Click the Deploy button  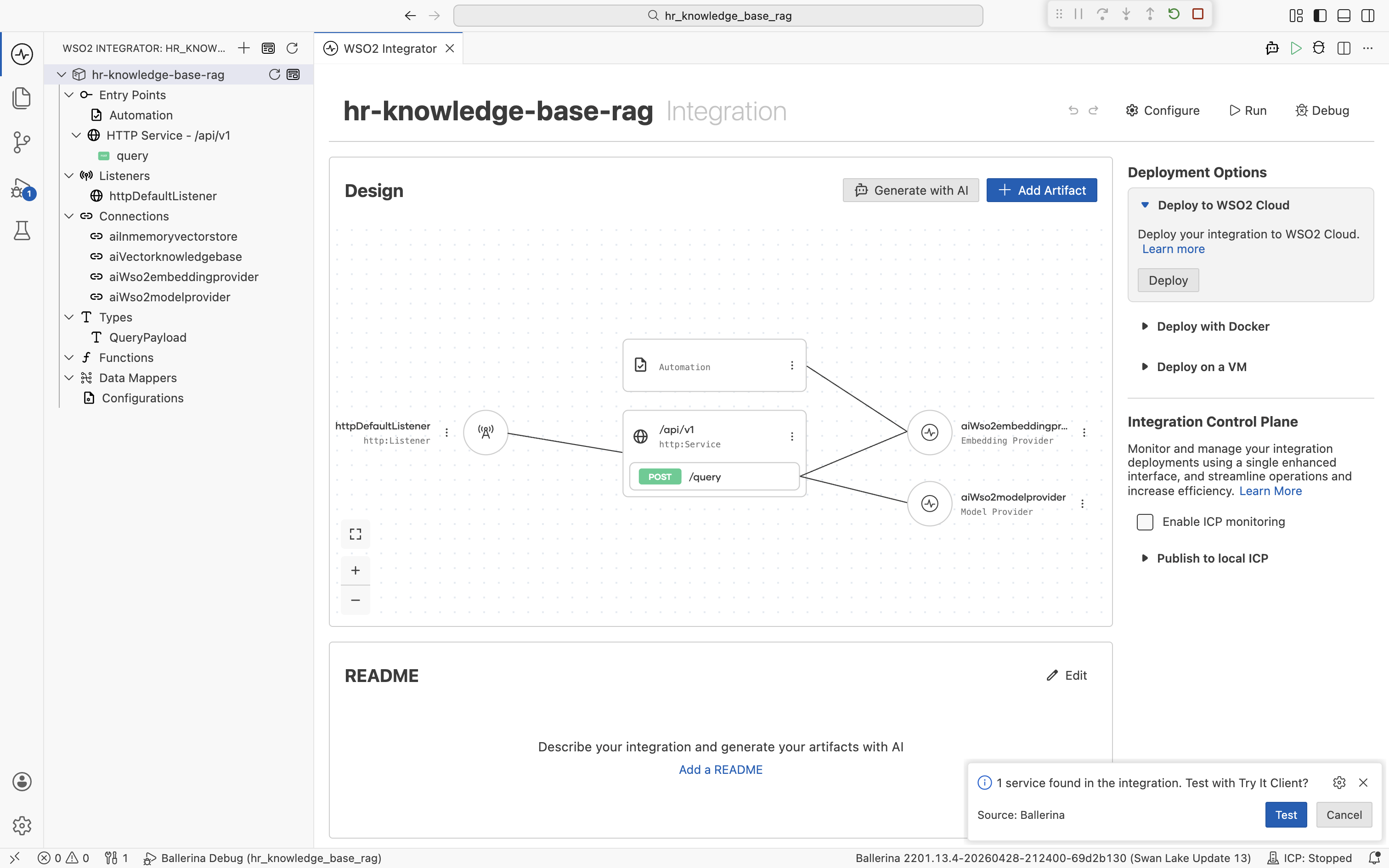(x=1168, y=281)
